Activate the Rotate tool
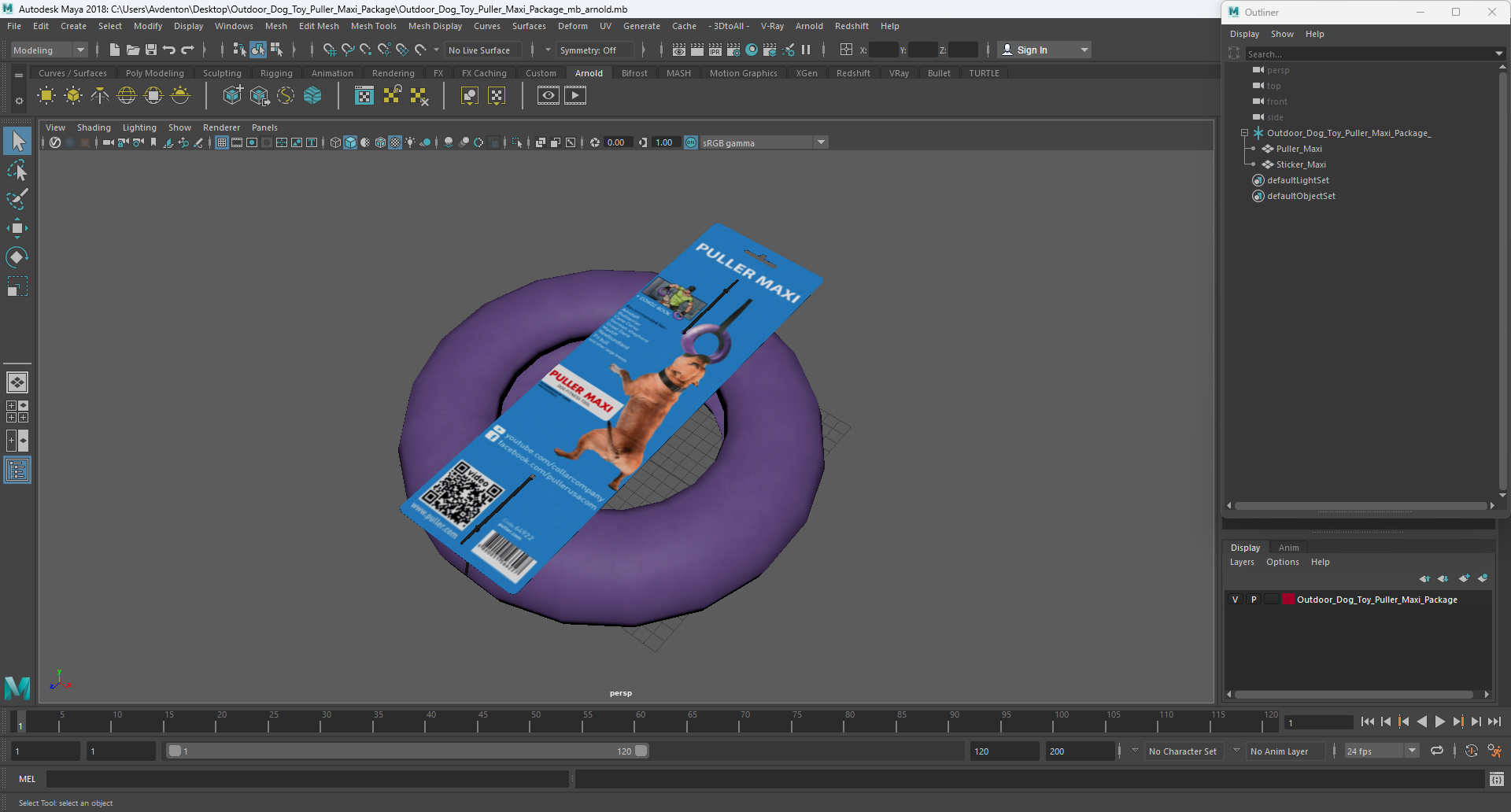This screenshot has height=812, width=1511. pyautogui.click(x=17, y=257)
